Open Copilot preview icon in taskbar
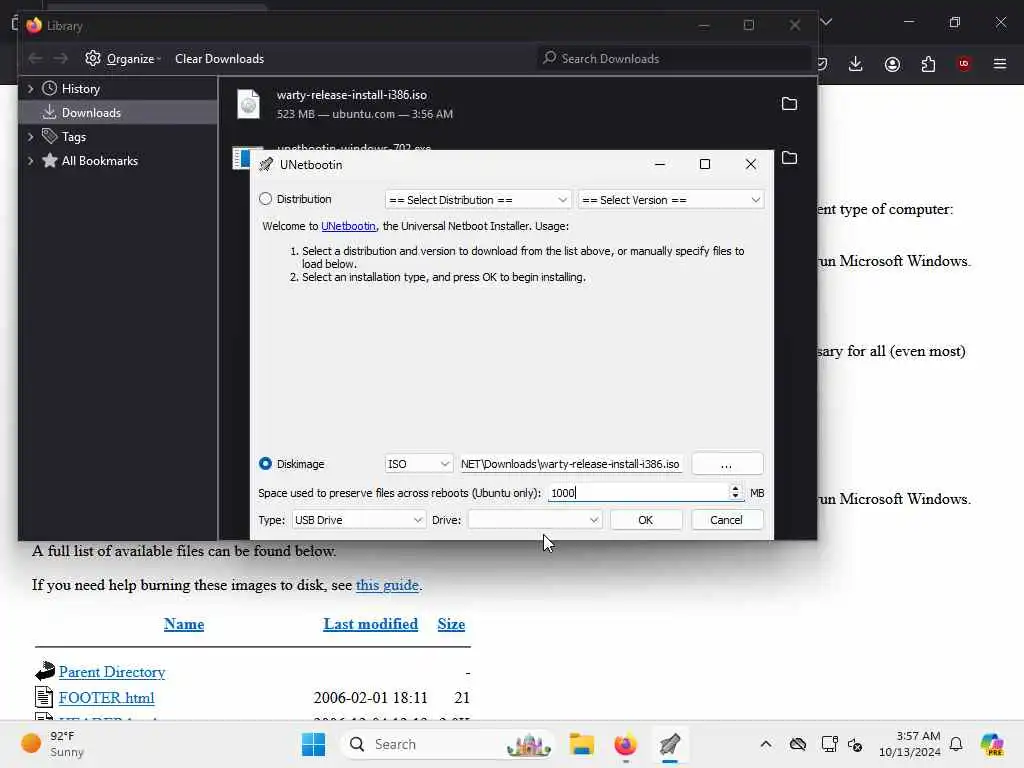This screenshot has height=768, width=1024. point(992,744)
